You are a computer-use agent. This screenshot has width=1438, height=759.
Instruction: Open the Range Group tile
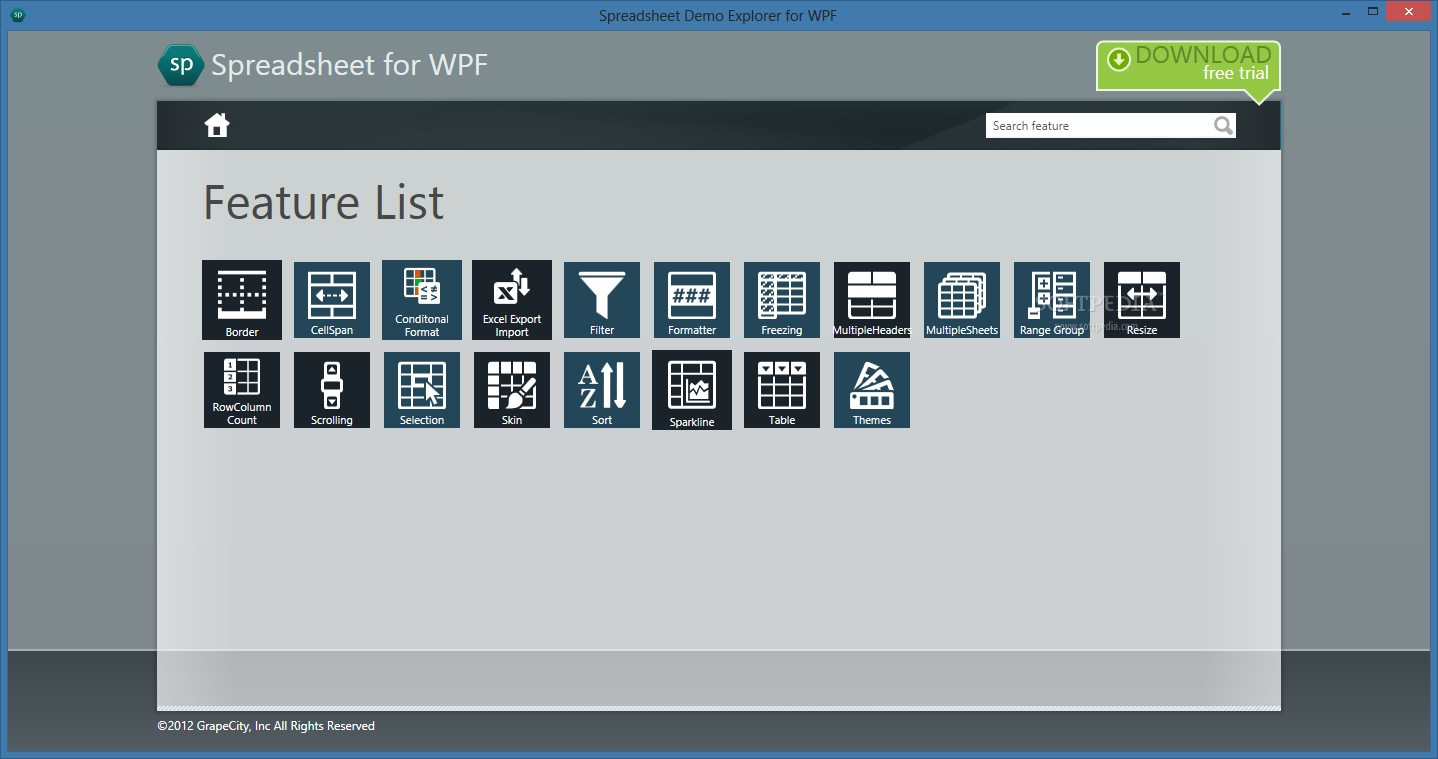(1052, 300)
